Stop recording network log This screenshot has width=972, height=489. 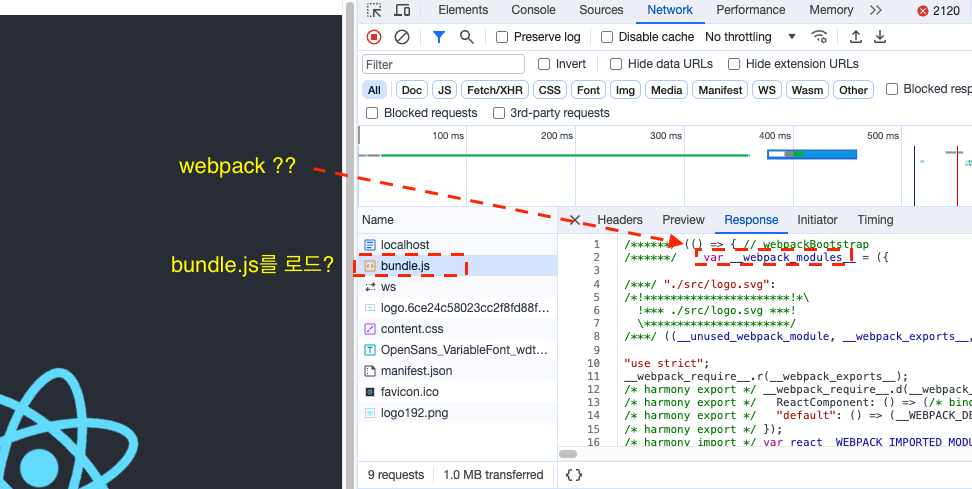[x=374, y=37]
